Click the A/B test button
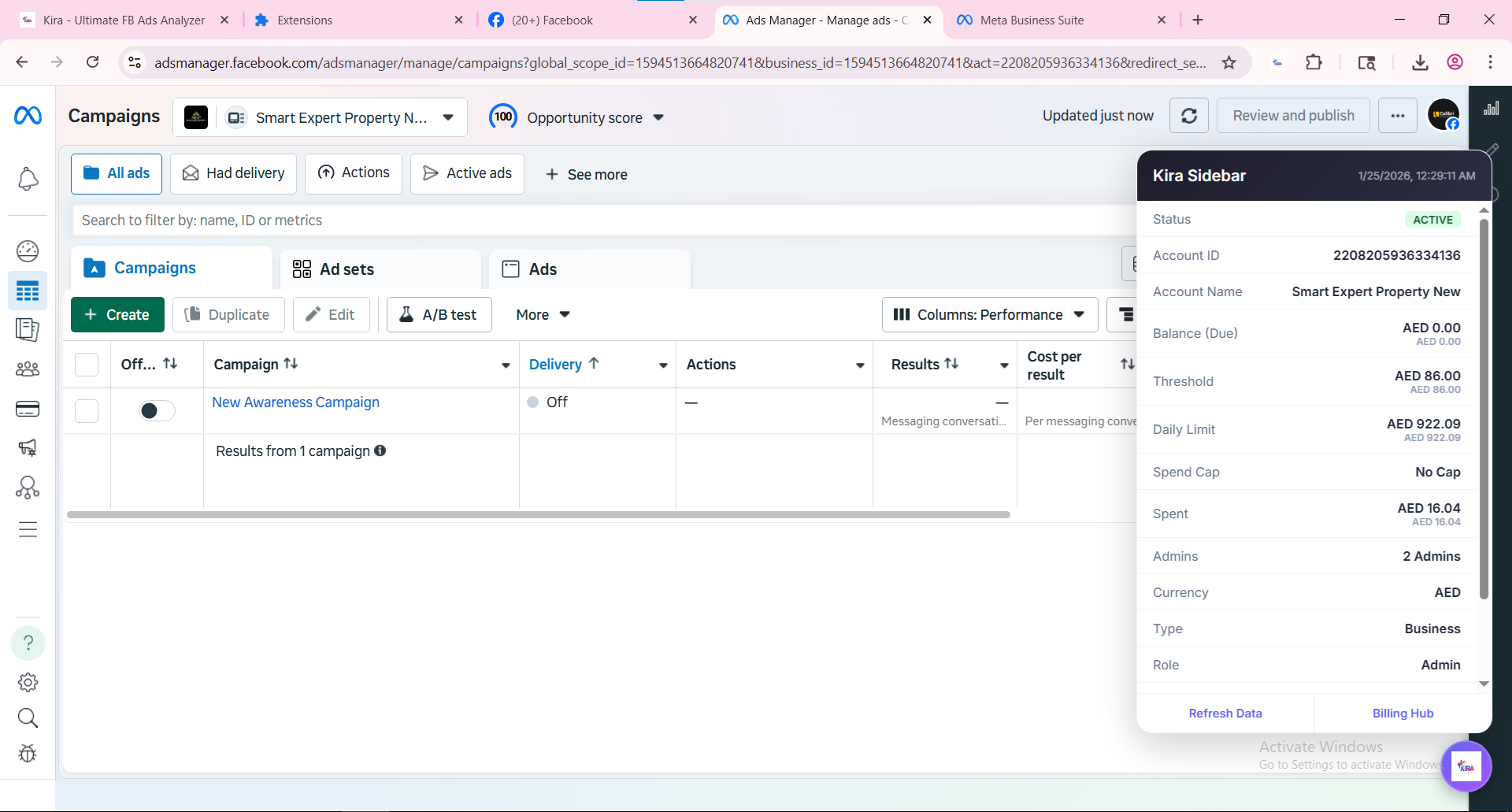The image size is (1512, 812). [439, 314]
